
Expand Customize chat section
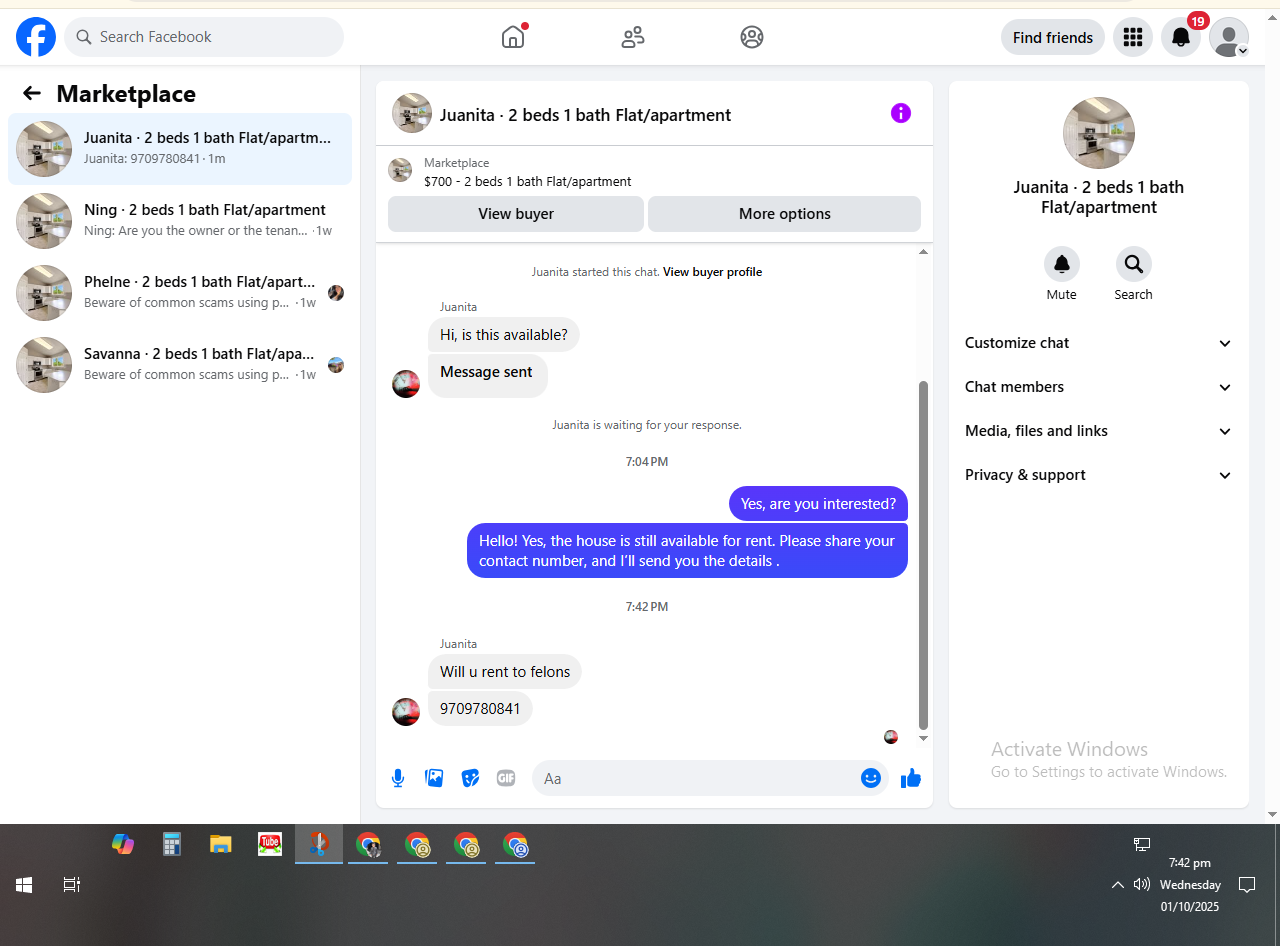1099,343
